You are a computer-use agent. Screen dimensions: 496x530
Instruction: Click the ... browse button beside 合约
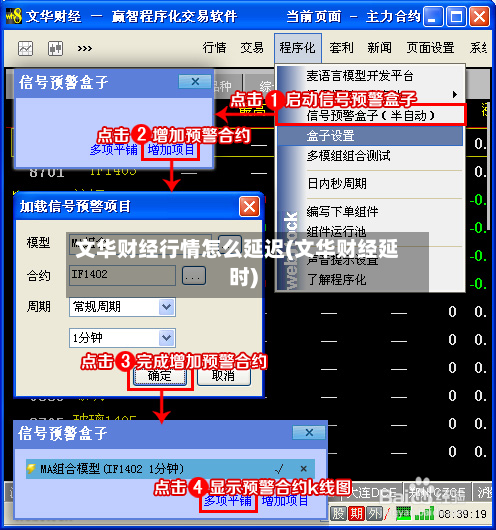[194, 275]
